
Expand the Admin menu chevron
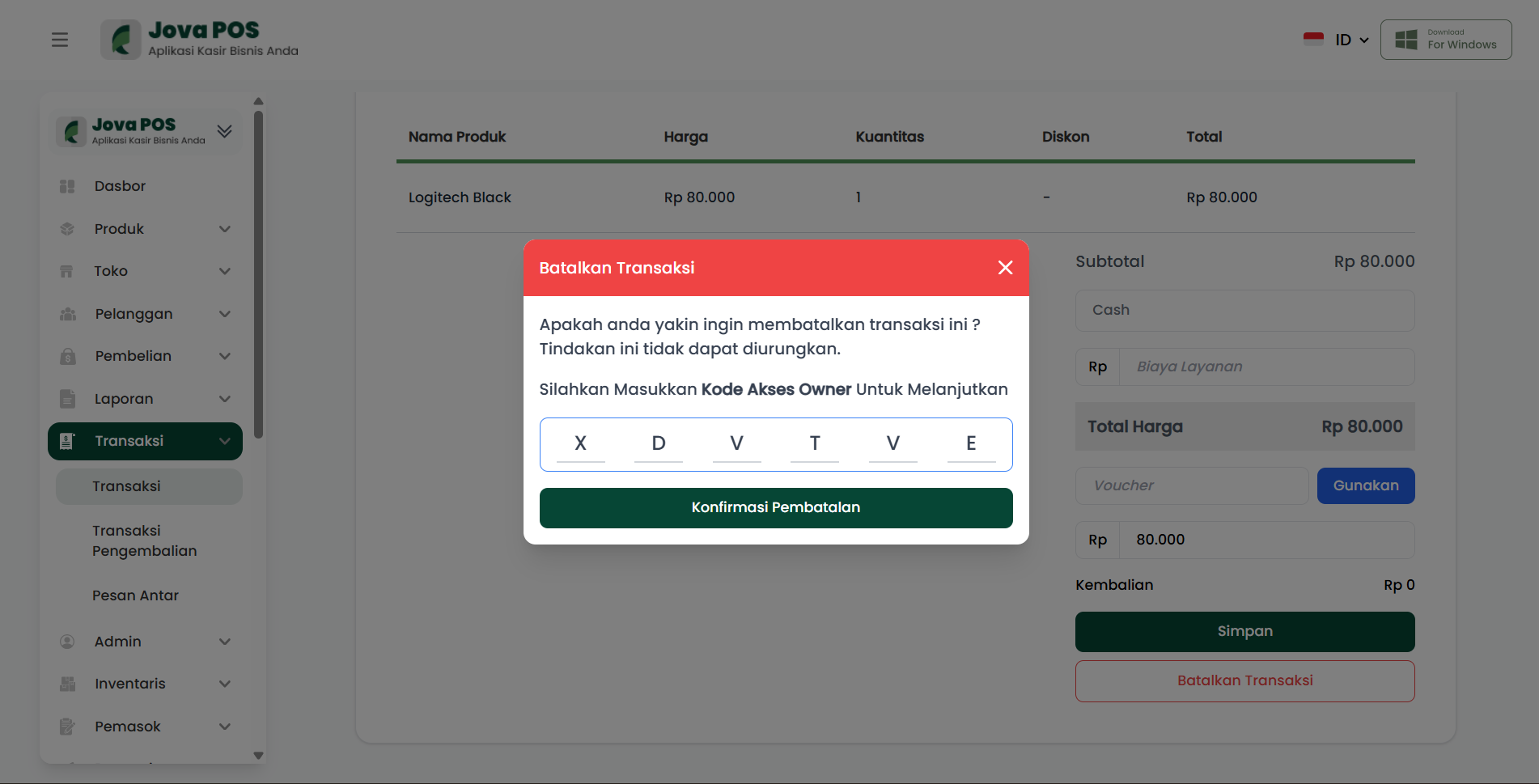tap(225, 642)
